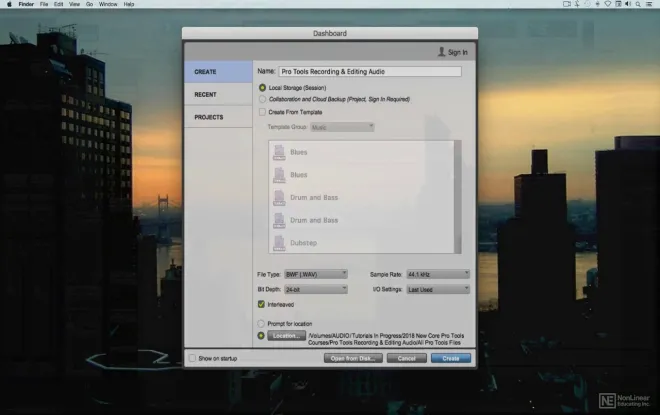
Task: Open the Apple menu
Action: pyautogui.click(x=9, y=4)
